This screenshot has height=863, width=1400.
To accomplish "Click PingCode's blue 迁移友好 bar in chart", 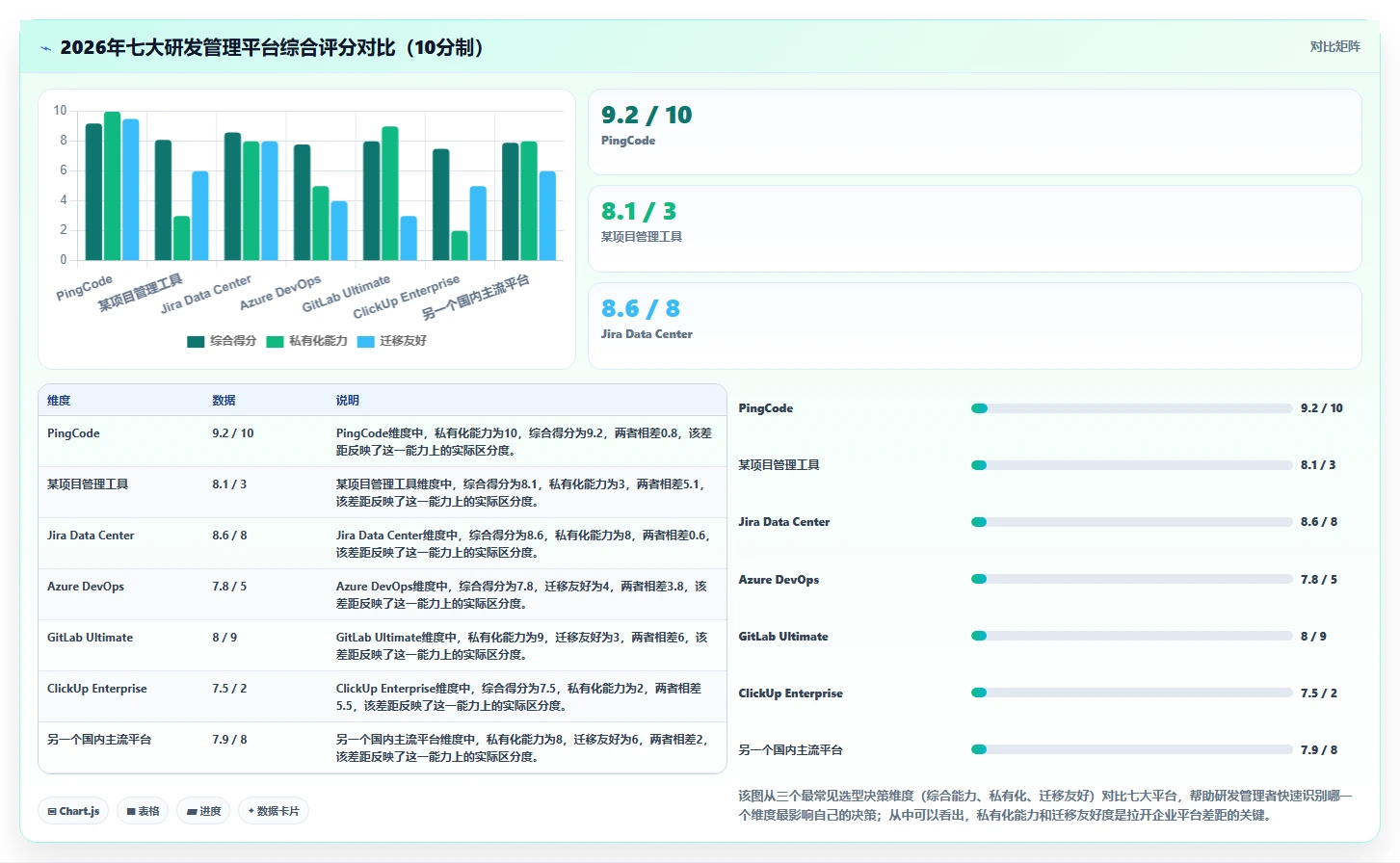I will 131,190.
